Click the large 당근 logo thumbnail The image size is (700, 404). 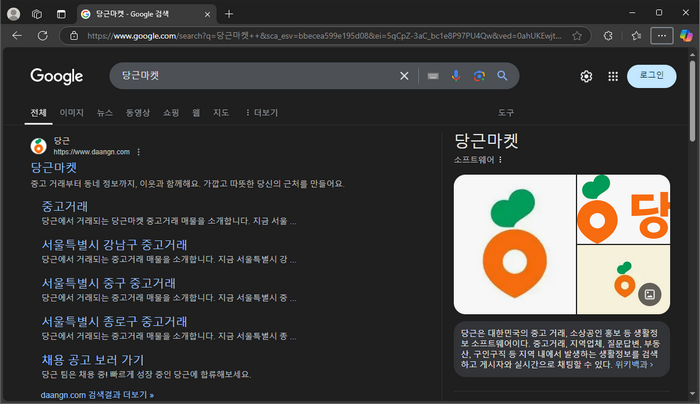(x=513, y=245)
